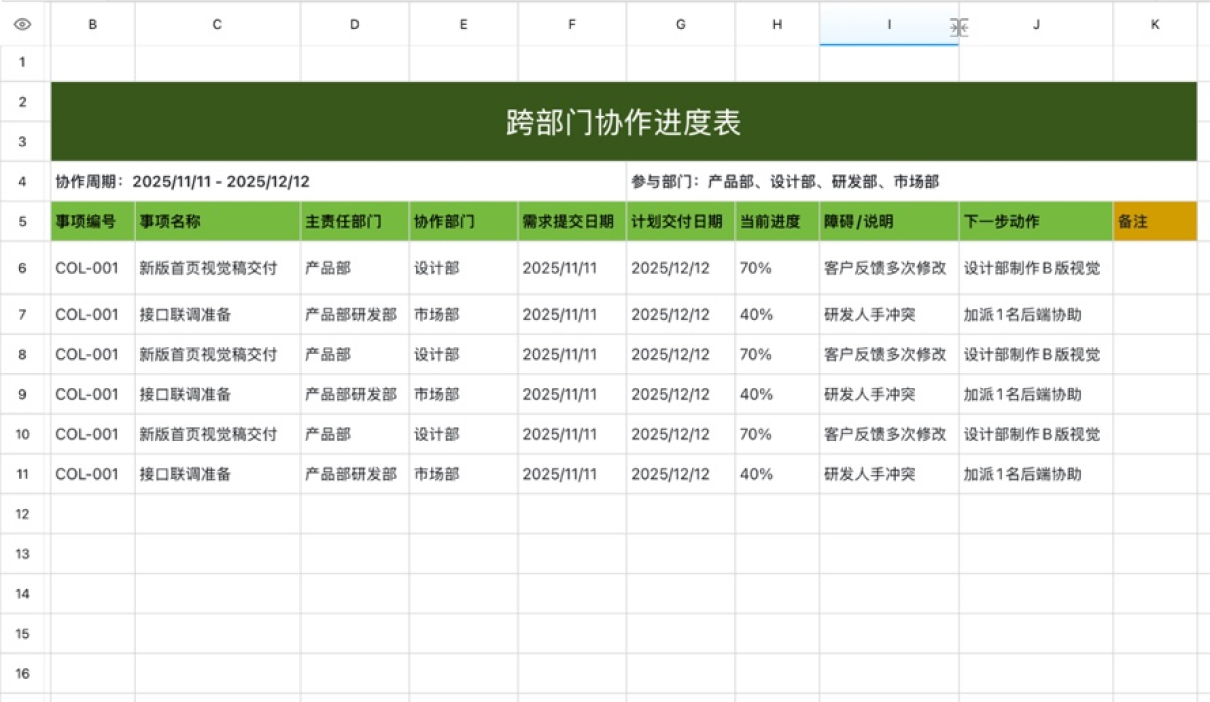Click the 事项编号 header cell
The width and height of the screenshot is (1210, 702).
click(x=93, y=222)
